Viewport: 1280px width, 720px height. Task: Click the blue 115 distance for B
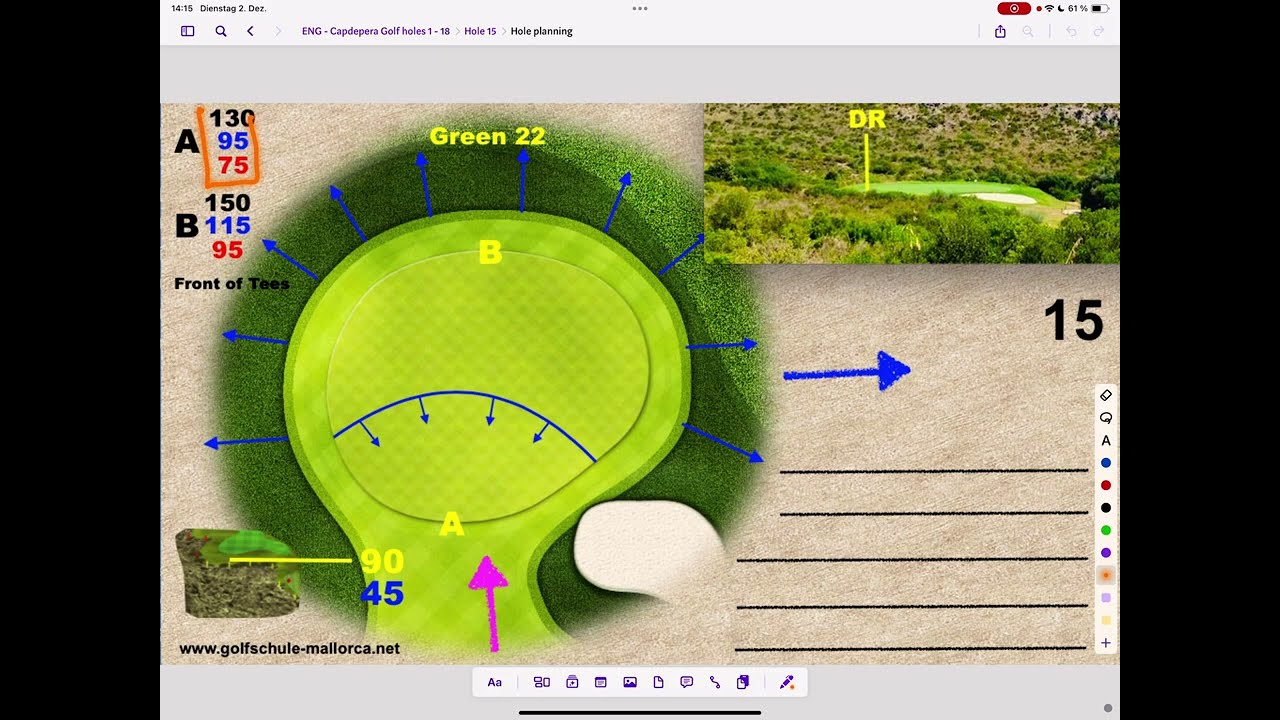(x=227, y=226)
